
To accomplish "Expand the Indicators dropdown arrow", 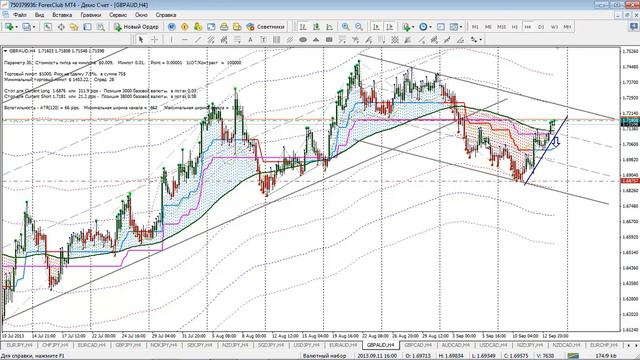I will [413, 27].
